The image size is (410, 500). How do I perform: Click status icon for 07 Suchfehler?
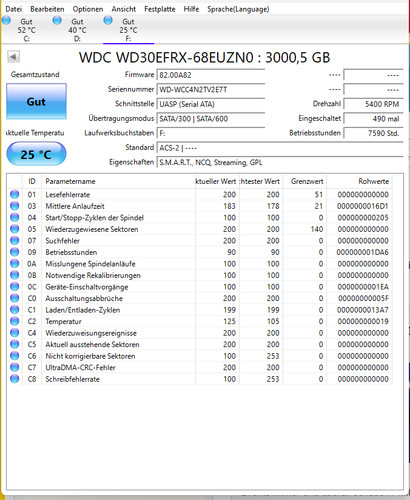[14, 241]
